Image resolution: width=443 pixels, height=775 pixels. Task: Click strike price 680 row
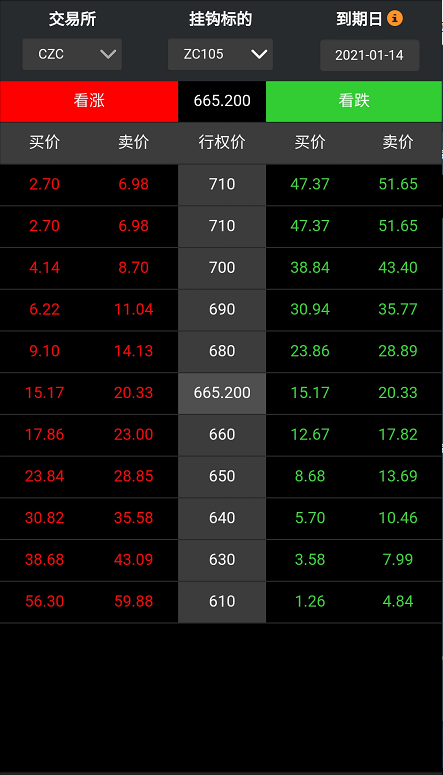tap(222, 351)
